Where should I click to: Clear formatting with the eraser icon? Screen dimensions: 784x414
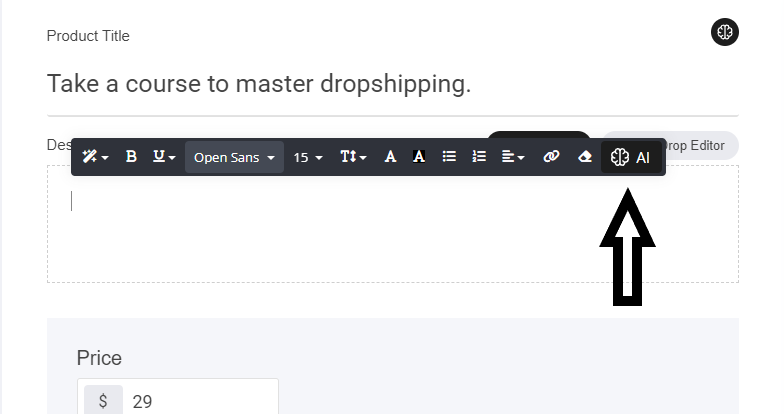[585, 157]
